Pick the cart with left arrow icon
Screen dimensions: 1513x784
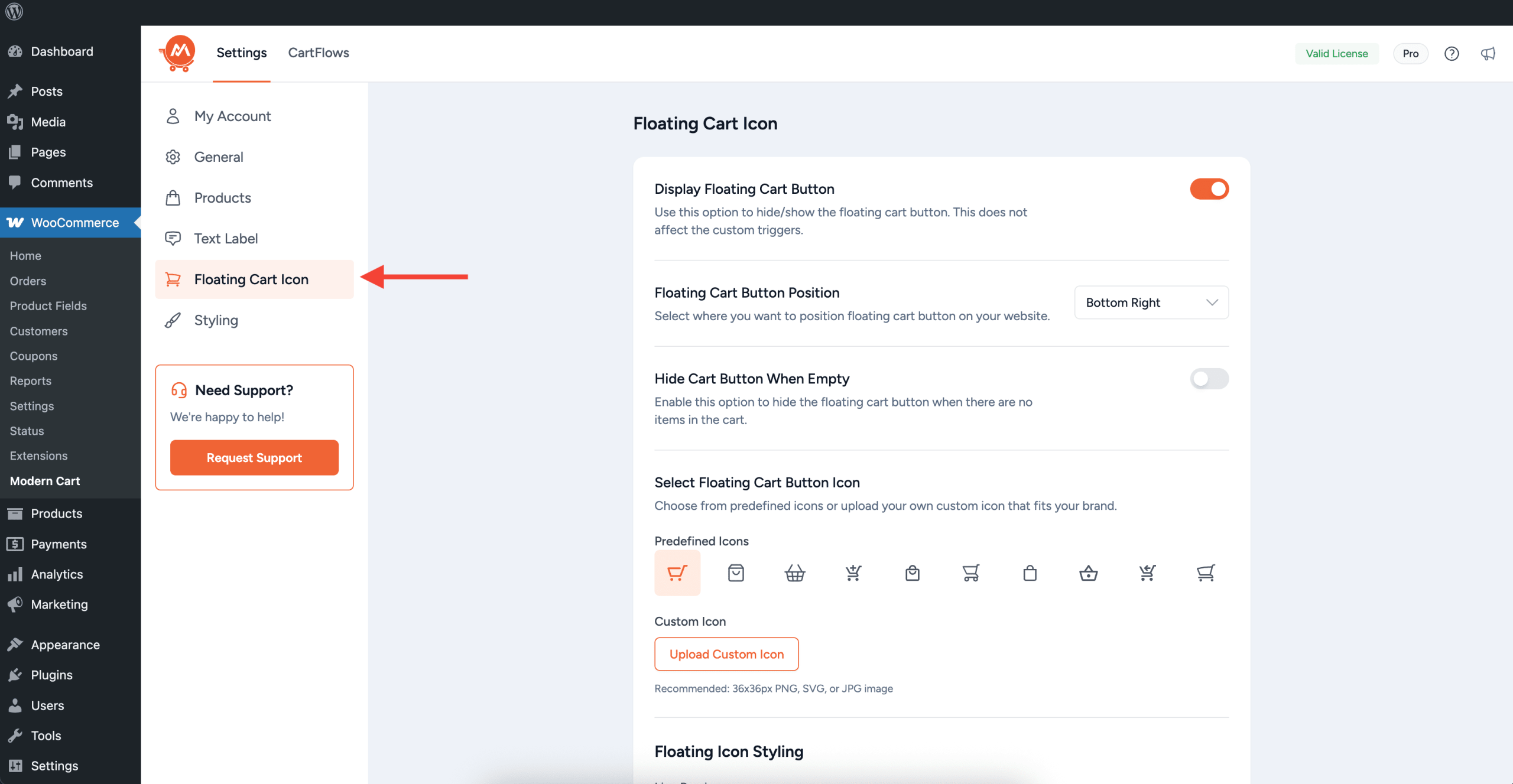(1147, 573)
